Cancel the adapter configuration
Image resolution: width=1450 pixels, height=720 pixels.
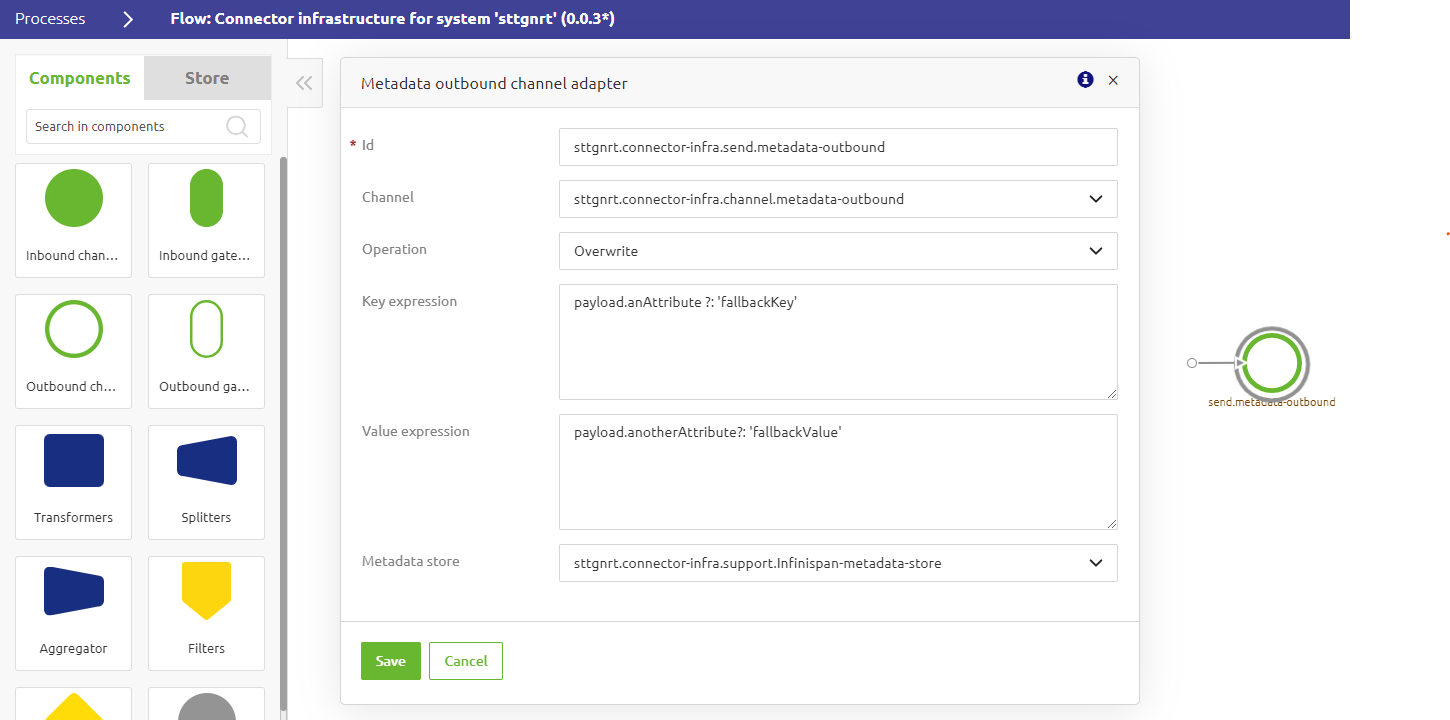pos(465,660)
